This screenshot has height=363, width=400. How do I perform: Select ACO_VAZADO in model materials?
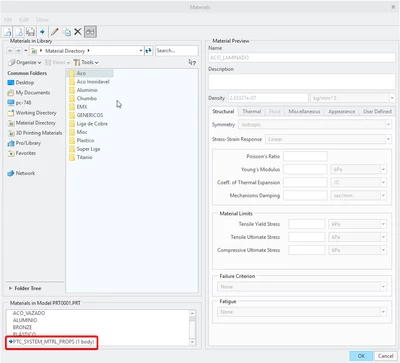[x=29, y=313]
